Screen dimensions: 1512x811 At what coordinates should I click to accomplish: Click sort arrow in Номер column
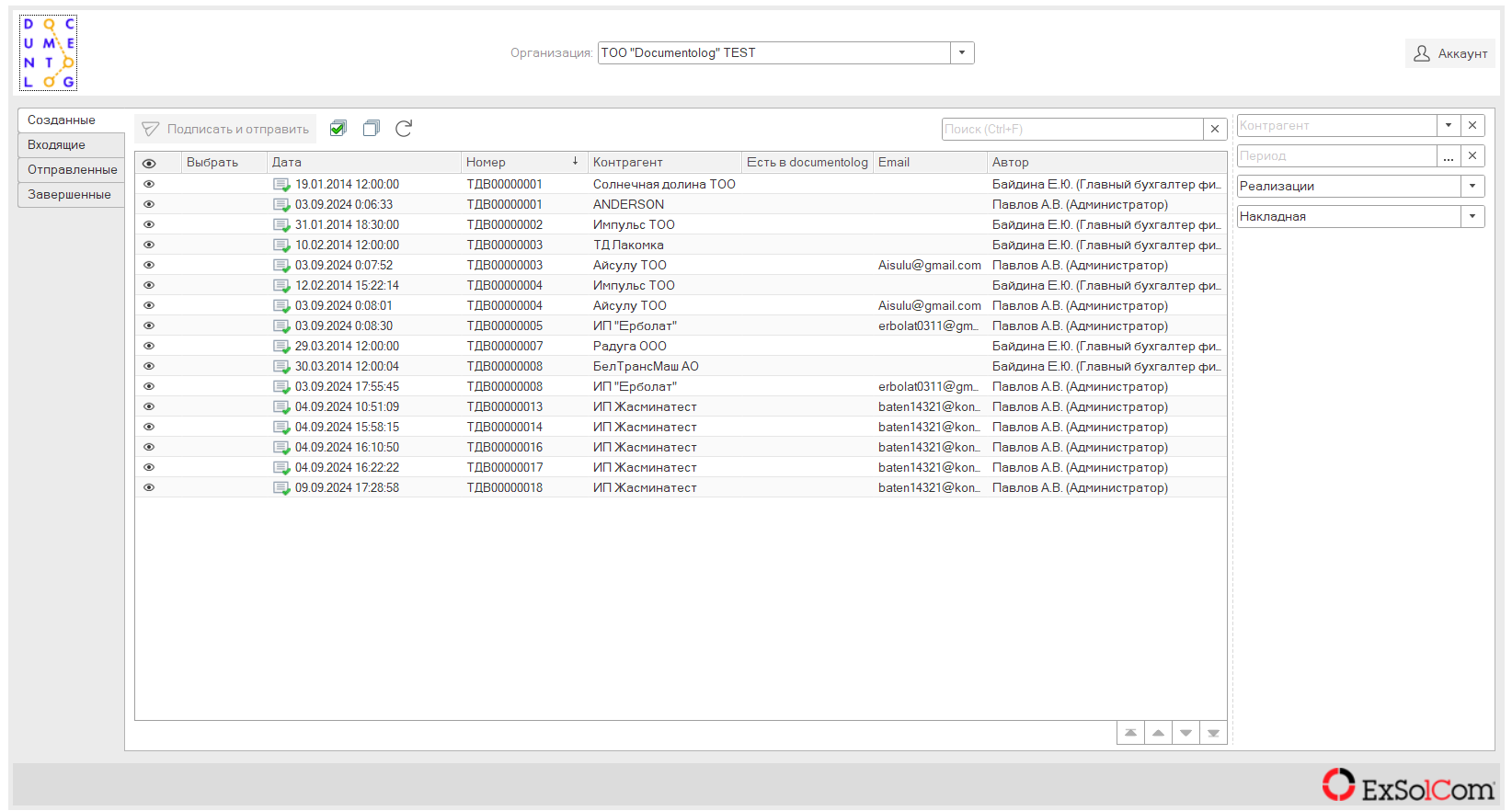pyautogui.click(x=575, y=161)
